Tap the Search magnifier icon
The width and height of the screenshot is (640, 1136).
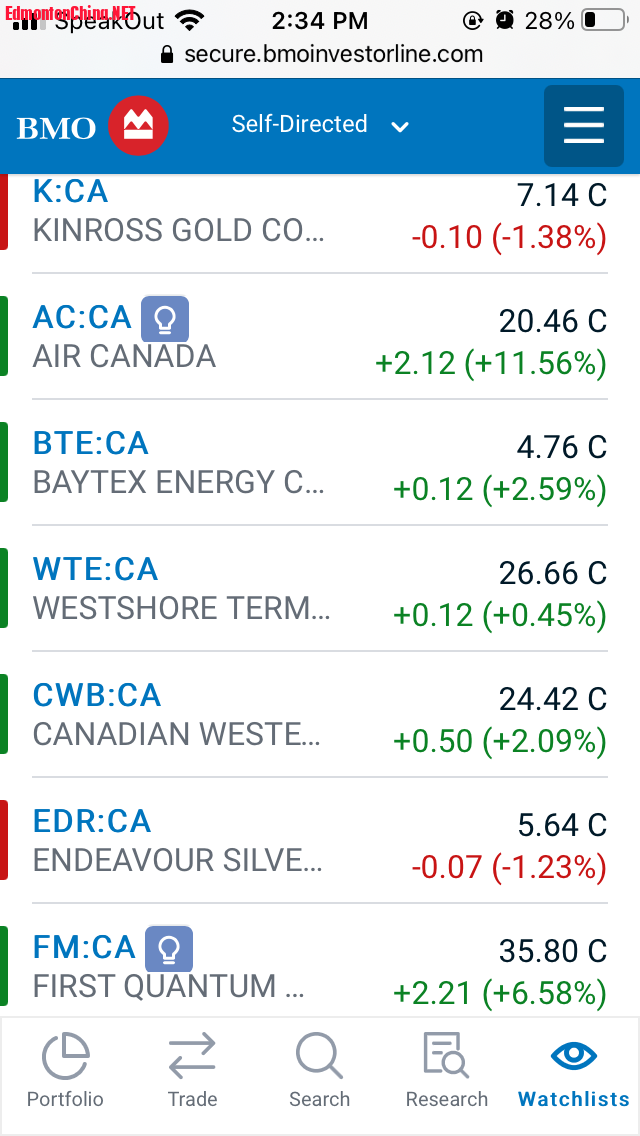tap(319, 1057)
